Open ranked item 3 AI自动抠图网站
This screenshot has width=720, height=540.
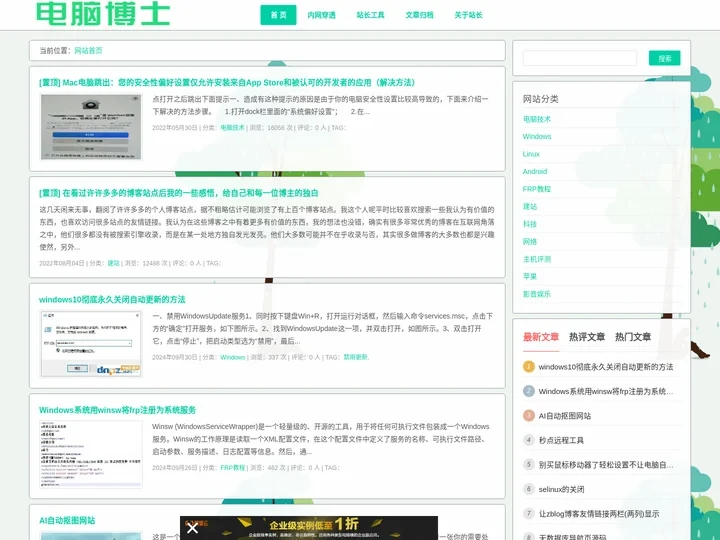[565, 416]
